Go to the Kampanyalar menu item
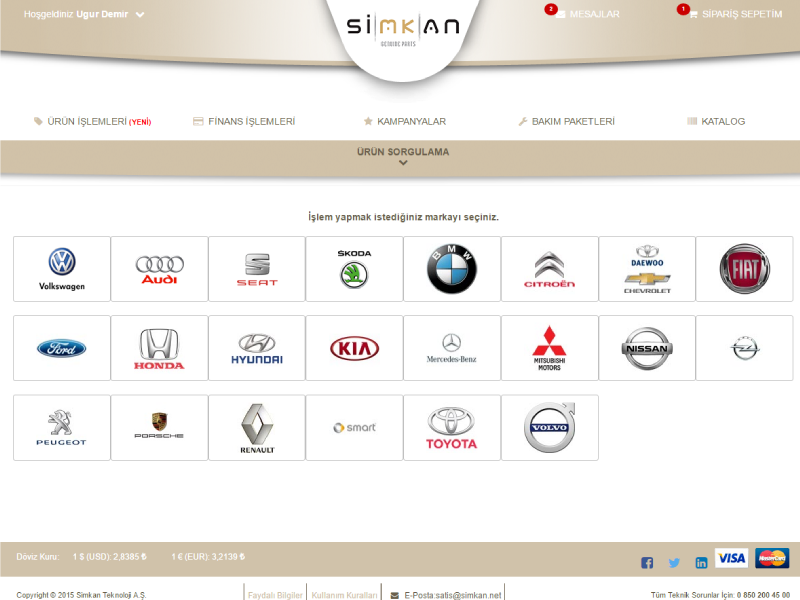The height and width of the screenshot is (600, 800). point(405,121)
